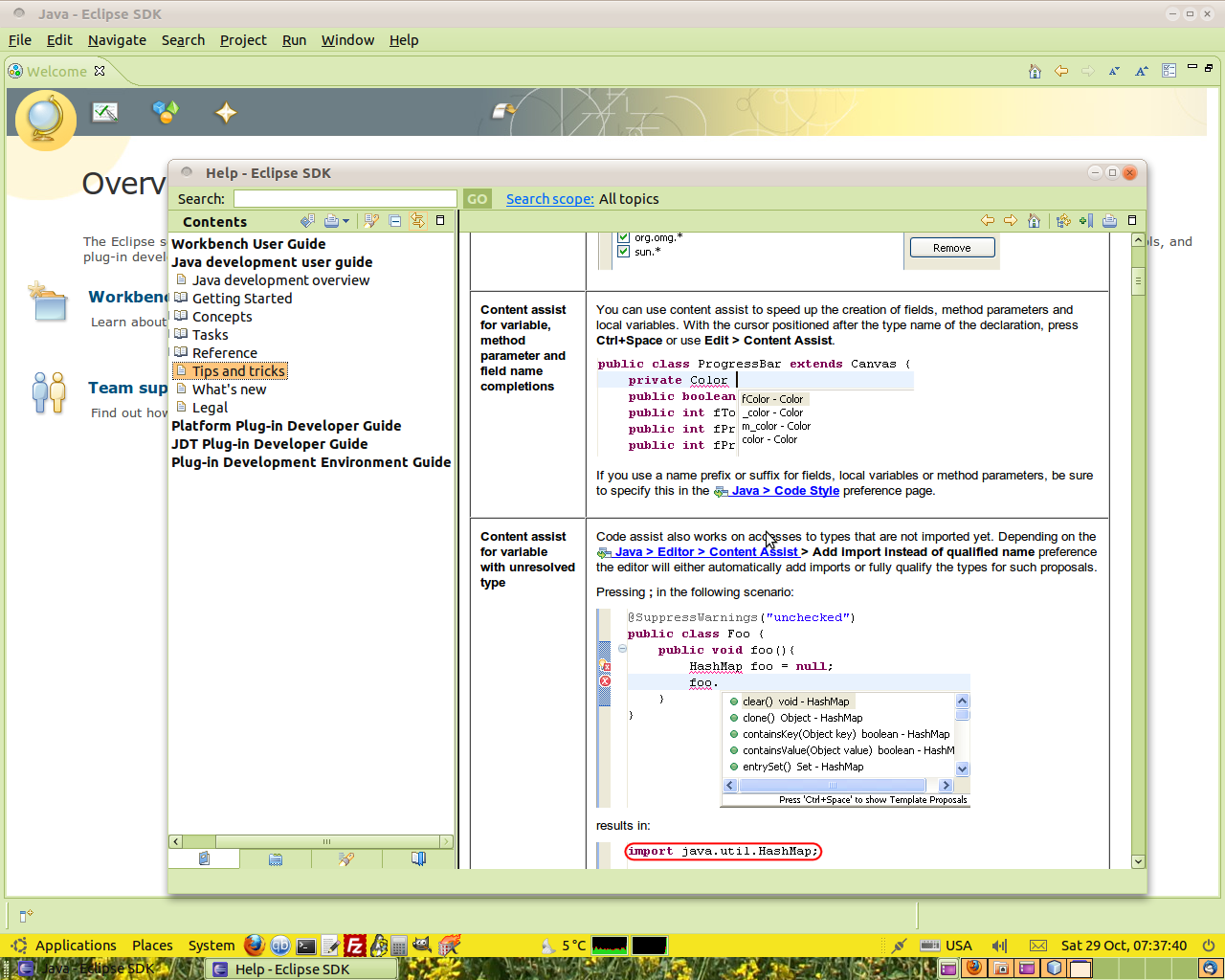This screenshot has height=980, width=1225.
Task: Bookmark the current help document
Action: click(x=1086, y=221)
